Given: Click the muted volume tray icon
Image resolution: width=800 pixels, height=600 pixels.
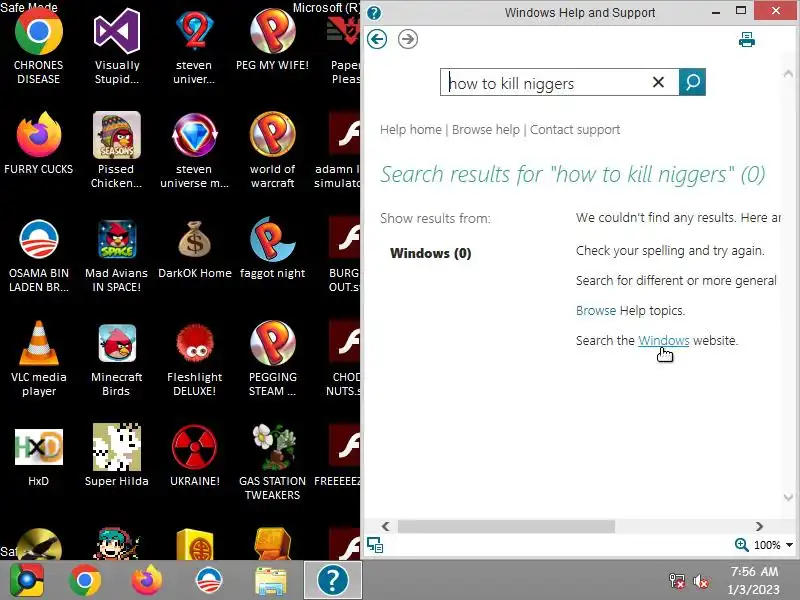Looking at the screenshot, I should 701,581.
